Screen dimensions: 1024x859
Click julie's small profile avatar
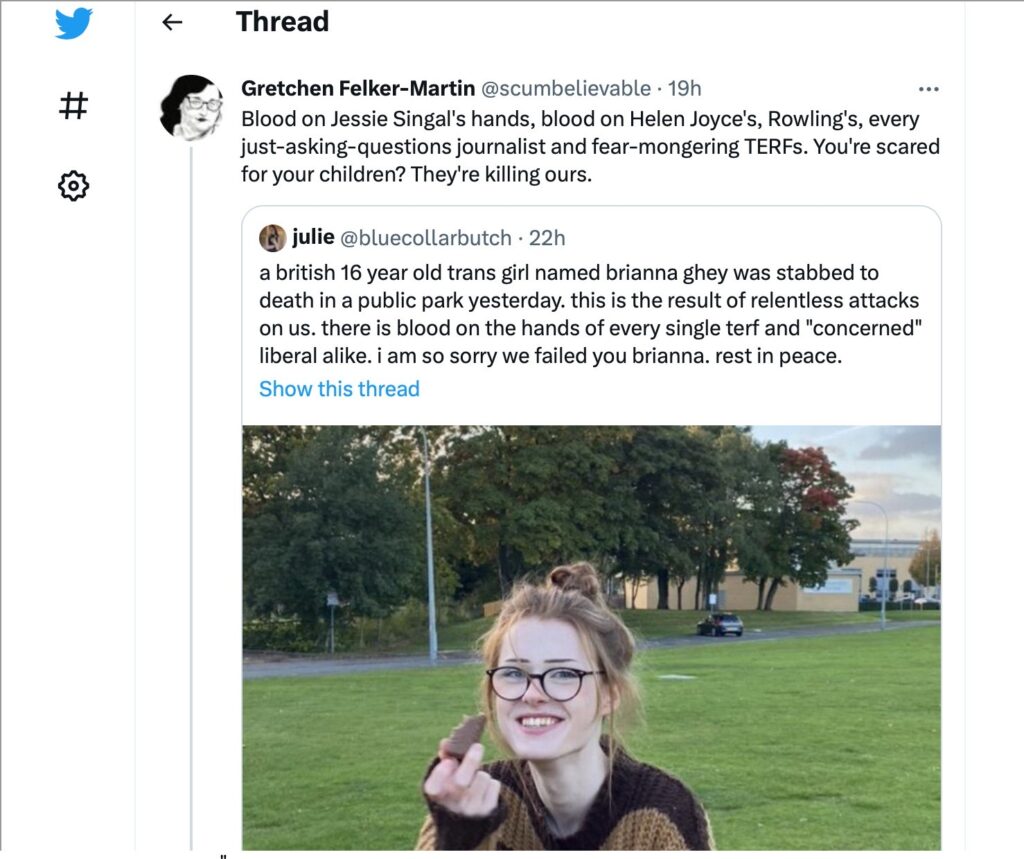(272, 238)
